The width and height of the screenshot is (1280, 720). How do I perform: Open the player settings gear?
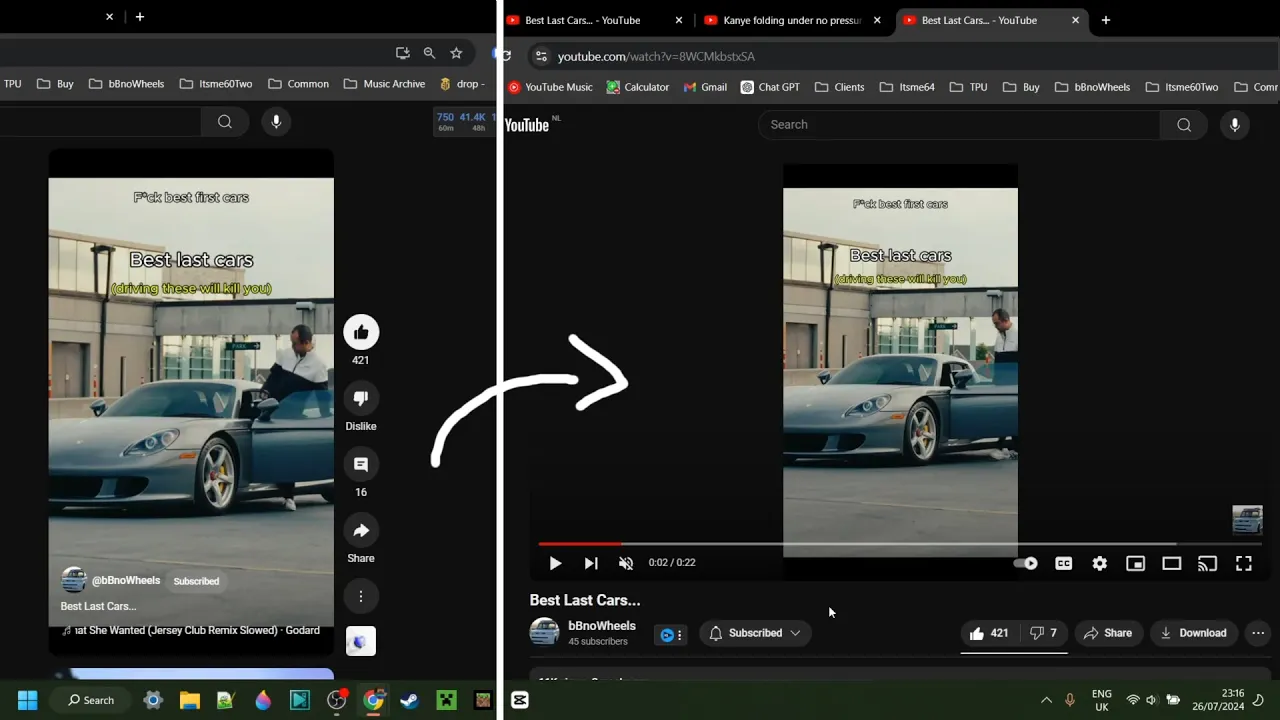[1100, 563]
